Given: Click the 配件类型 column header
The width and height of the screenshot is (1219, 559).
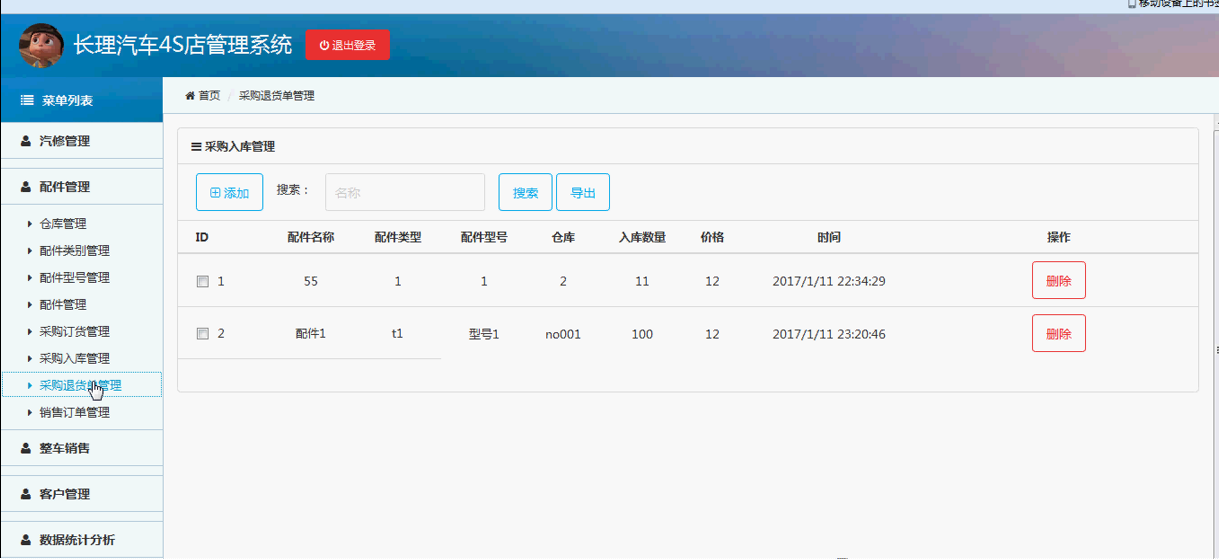Looking at the screenshot, I should coord(398,238).
